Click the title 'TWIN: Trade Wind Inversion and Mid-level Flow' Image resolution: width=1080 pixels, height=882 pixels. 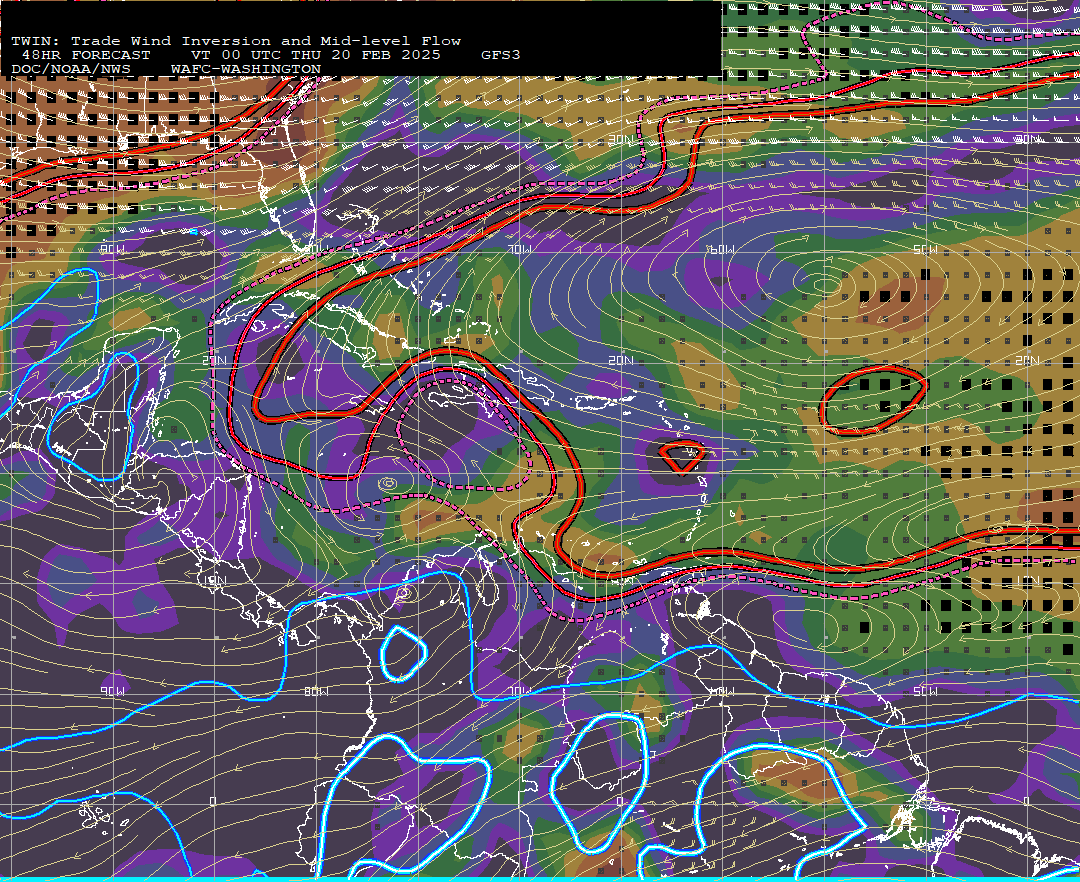236,41
